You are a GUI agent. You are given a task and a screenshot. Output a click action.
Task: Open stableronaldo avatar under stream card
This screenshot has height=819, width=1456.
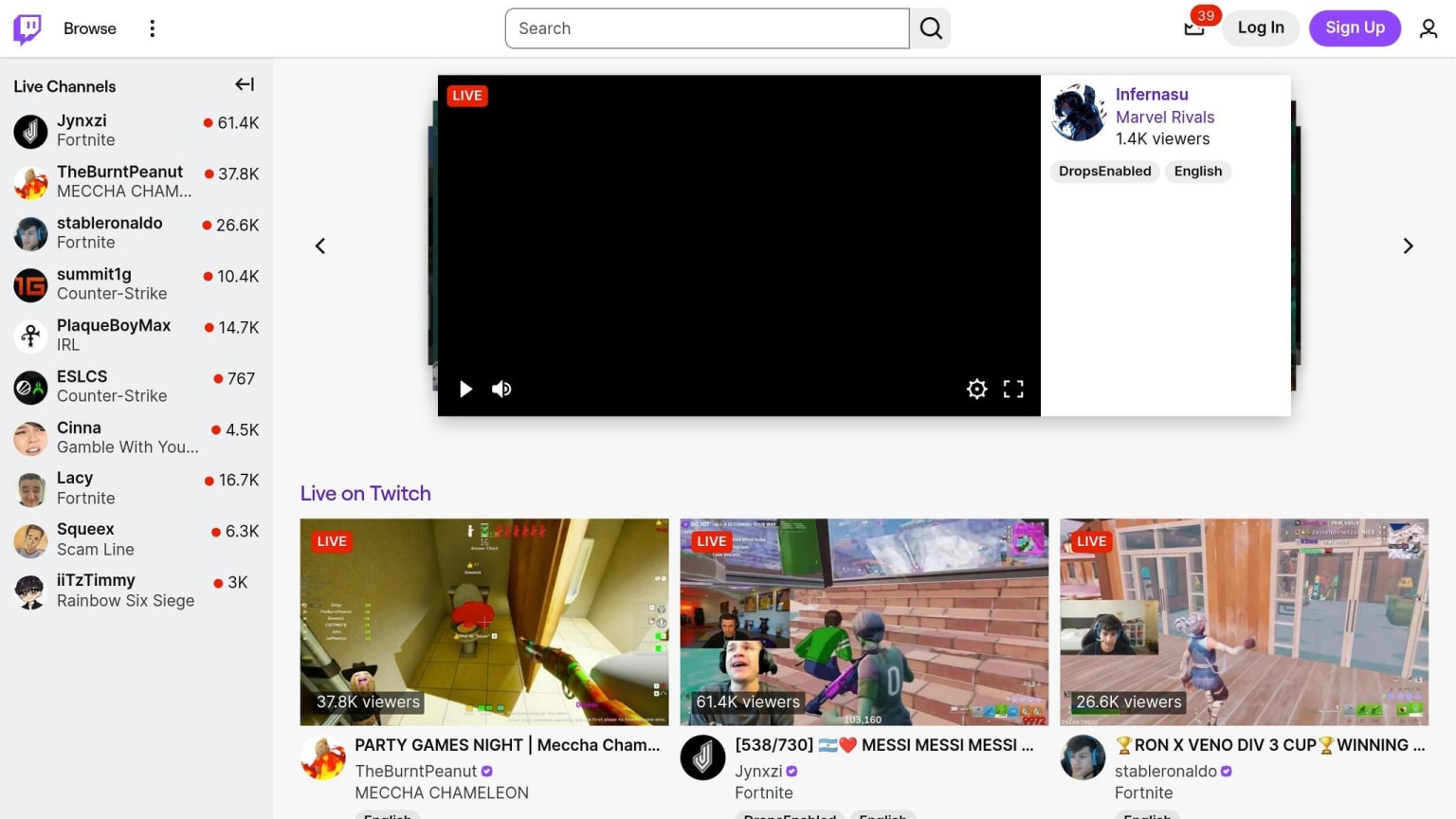(x=1083, y=757)
